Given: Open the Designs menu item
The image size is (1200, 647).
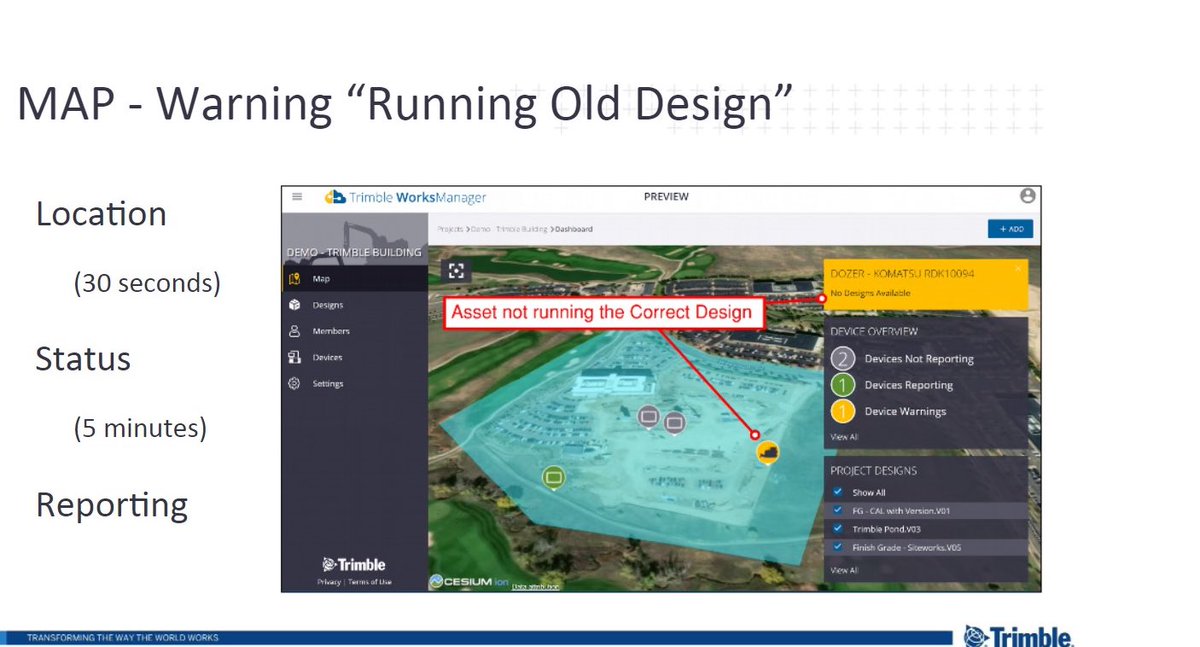Looking at the screenshot, I should pyautogui.click(x=355, y=305).
